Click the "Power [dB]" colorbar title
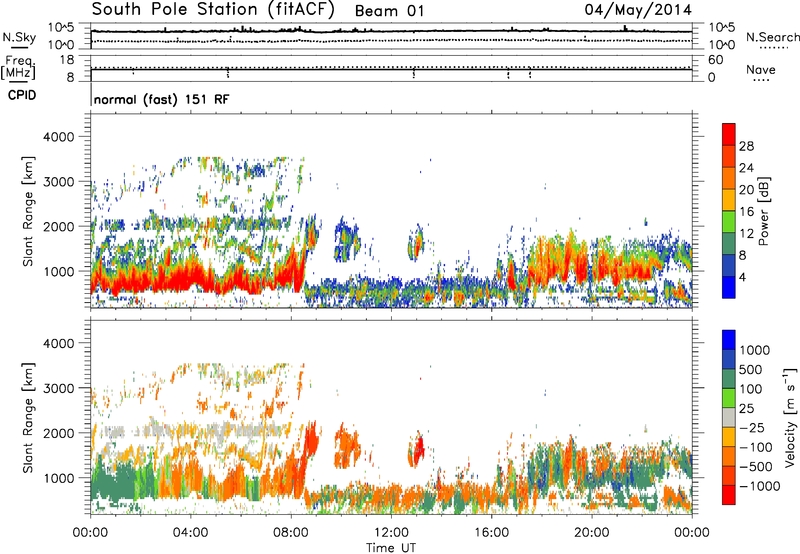This screenshot has height=554, width=800. point(764,211)
